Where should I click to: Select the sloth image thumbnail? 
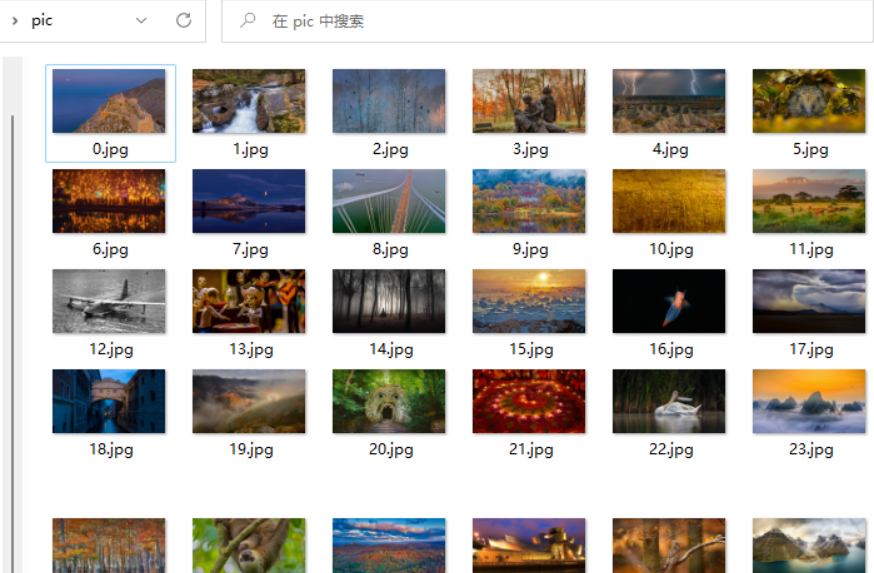[x=249, y=546]
